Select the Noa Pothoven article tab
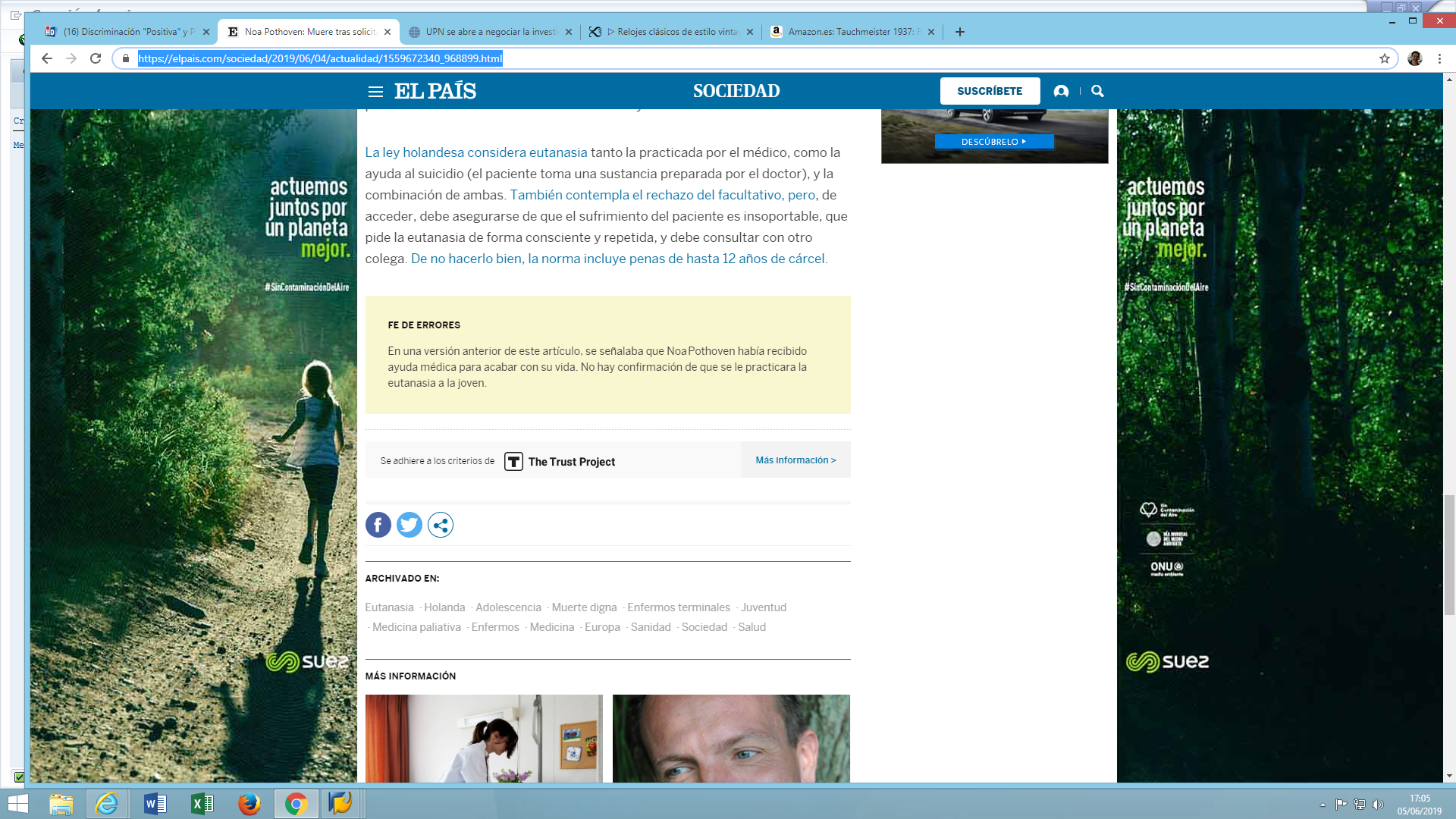Viewport: 1456px width, 819px height. [x=309, y=32]
